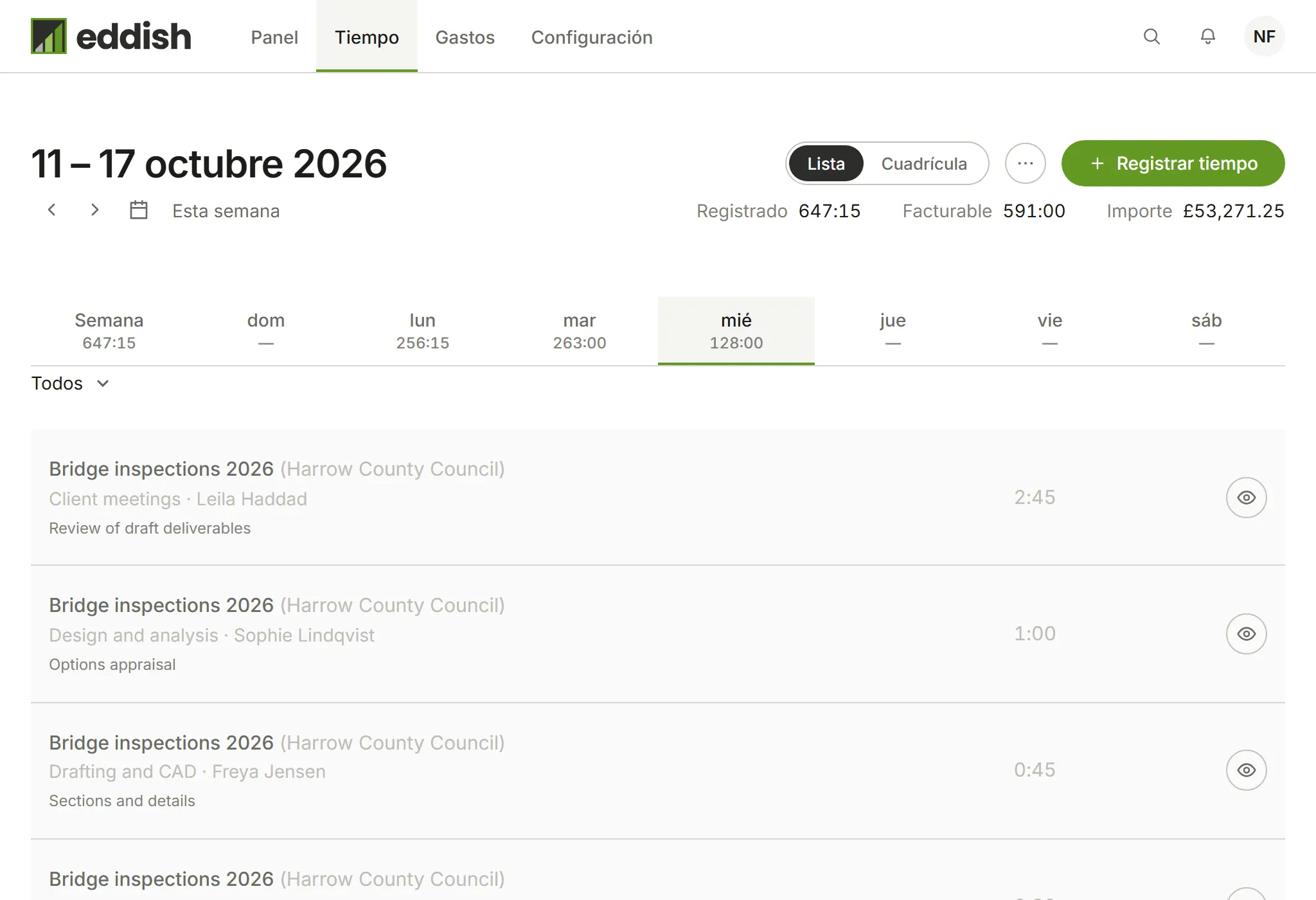Go to next week arrow
This screenshot has height=900, width=1316.
[x=94, y=210]
